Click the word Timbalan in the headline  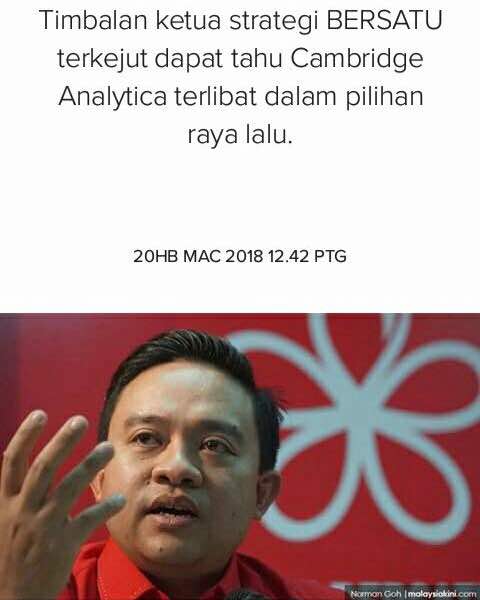93,20
